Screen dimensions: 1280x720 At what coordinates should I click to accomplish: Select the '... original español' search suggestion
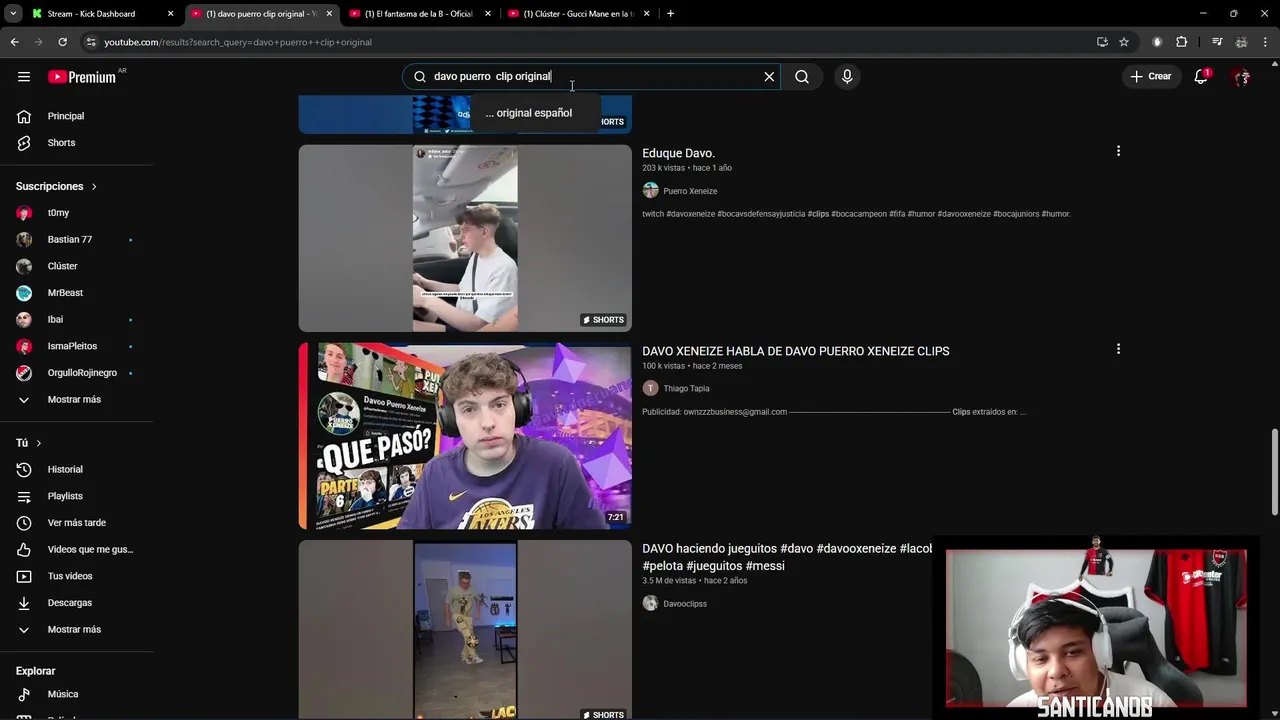[x=528, y=113]
